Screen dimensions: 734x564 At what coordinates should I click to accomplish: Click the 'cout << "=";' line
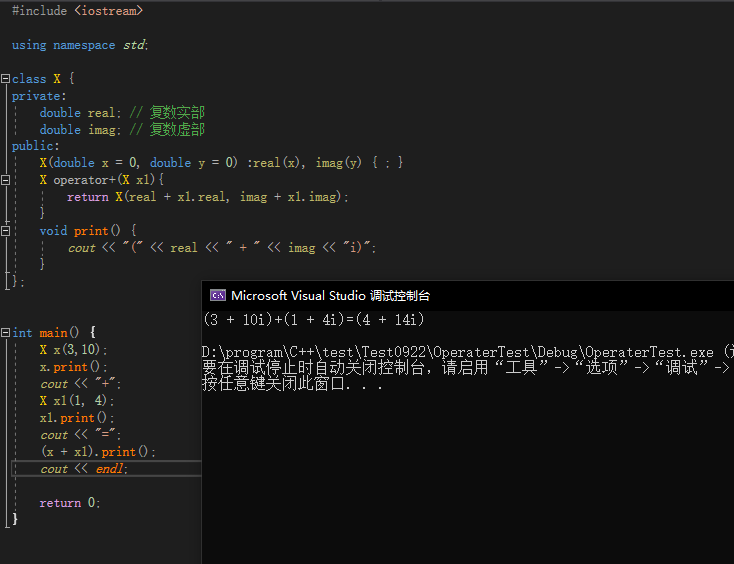(81, 435)
